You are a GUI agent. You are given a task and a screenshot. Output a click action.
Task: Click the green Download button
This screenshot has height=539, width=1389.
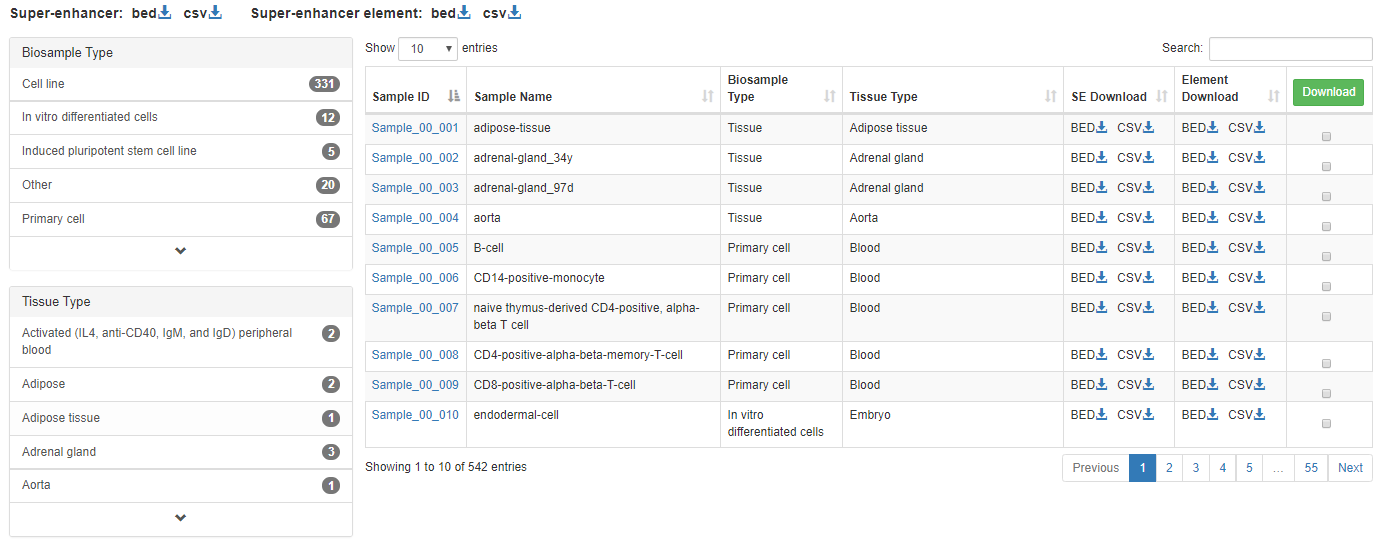1328,92
